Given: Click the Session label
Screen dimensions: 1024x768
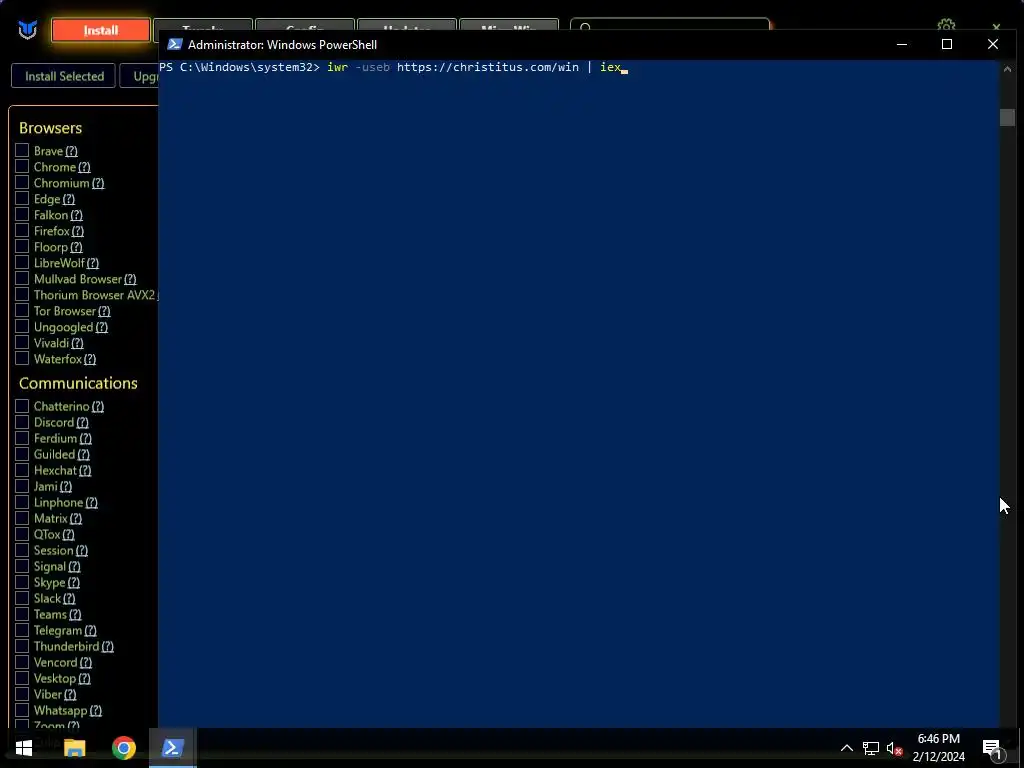Looking at the screenshot, I should pos(54,550).
